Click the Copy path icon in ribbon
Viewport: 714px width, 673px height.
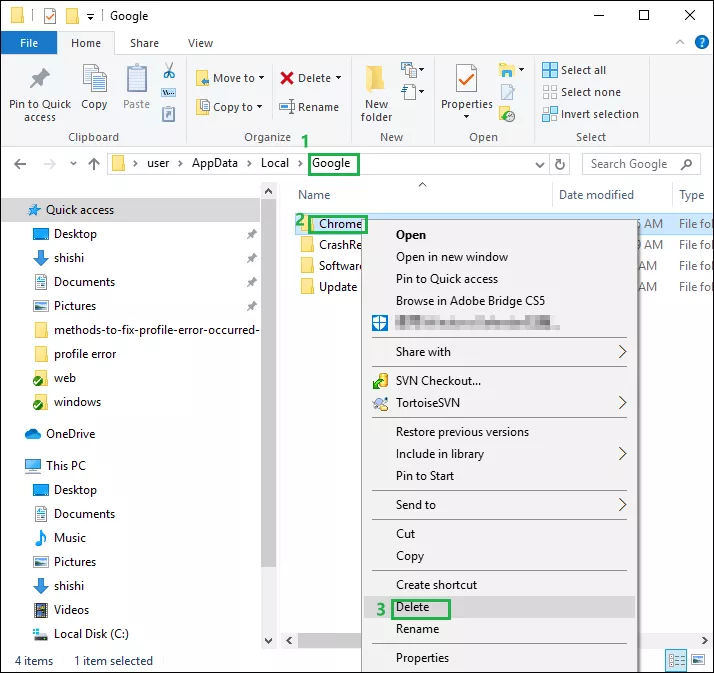point(168,92)
